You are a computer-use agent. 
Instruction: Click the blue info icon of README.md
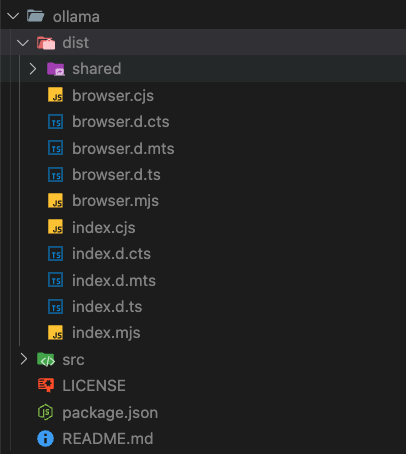tap(45, 438)
